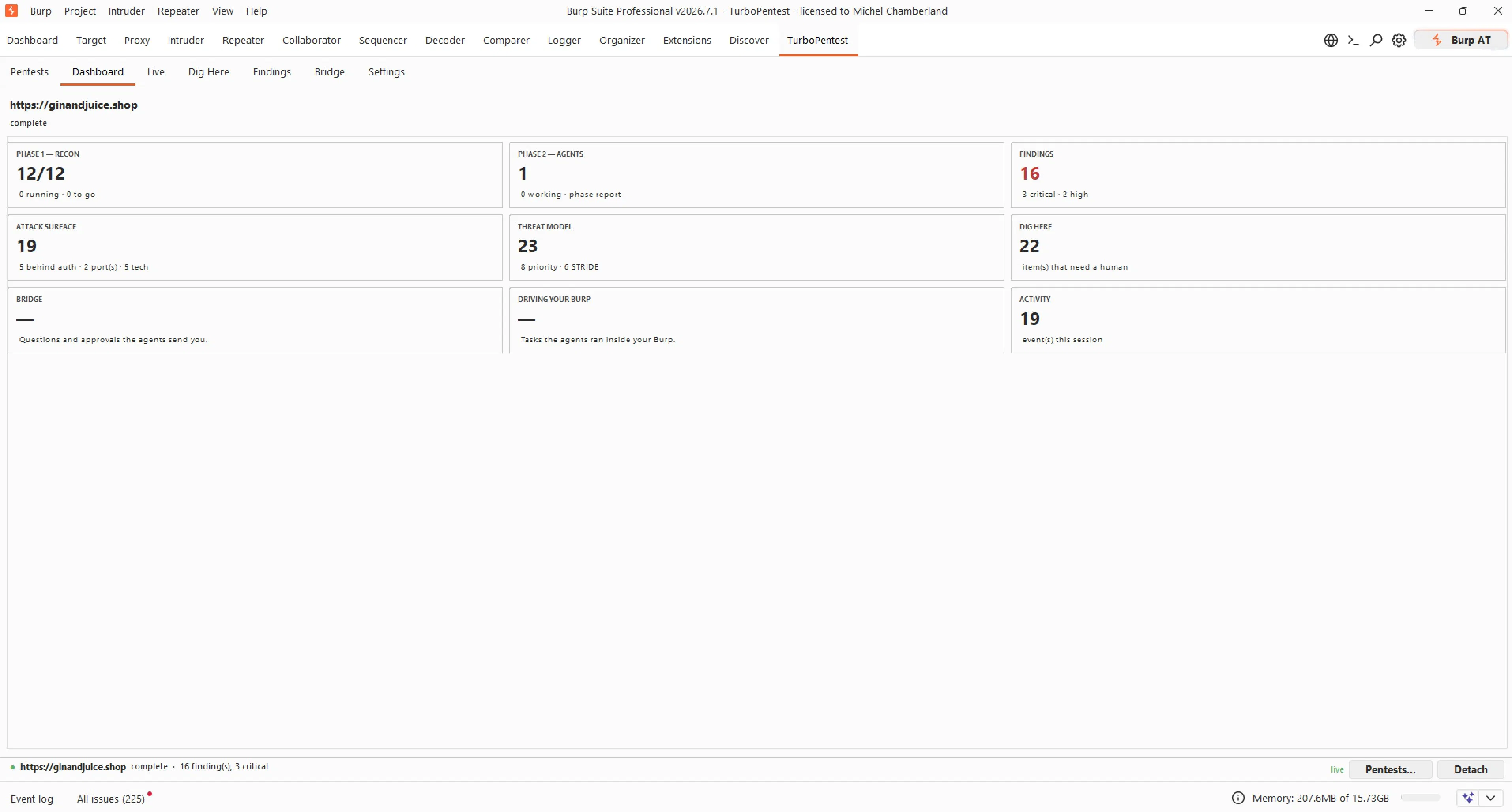Open the Pentests sub-tab
This screenshot has height=812, width=1512.
(29, 71)
